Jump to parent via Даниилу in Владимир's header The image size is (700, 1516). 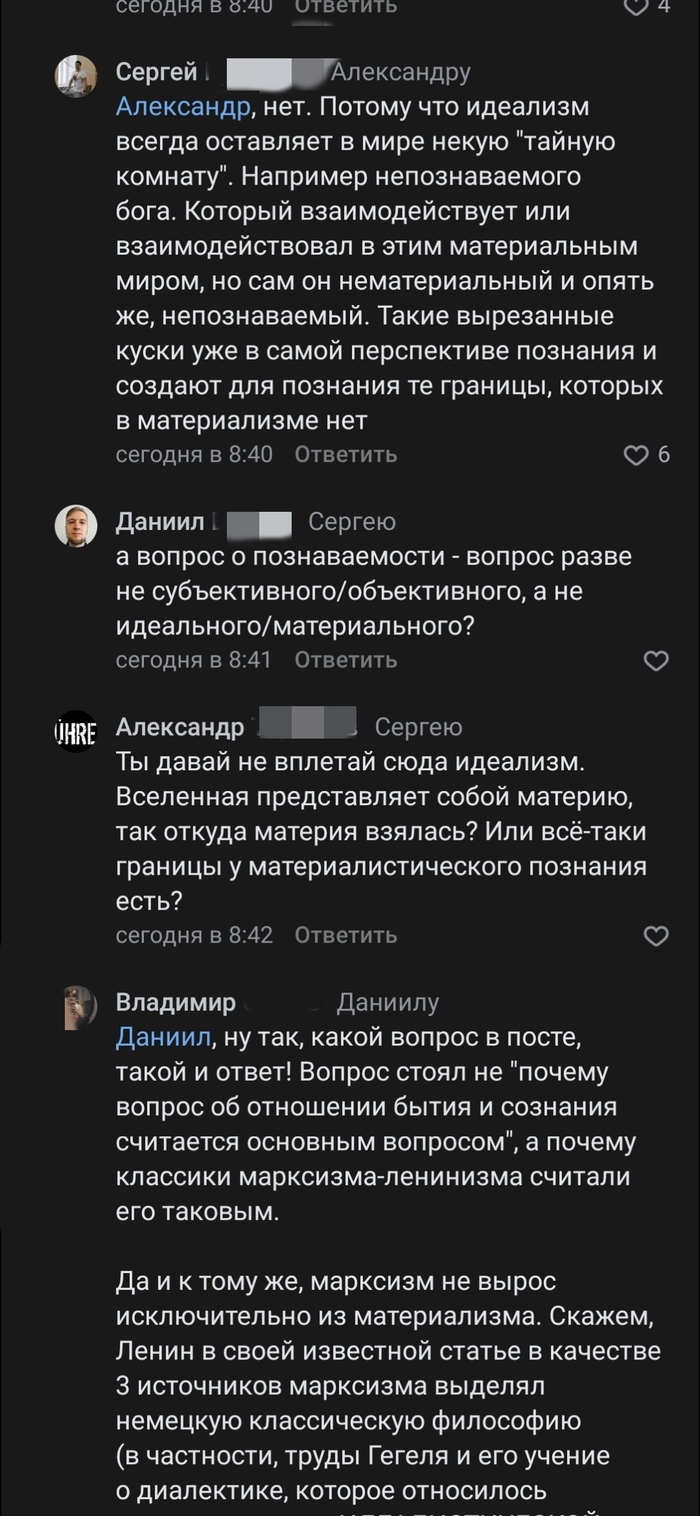tap(388, 1002)
